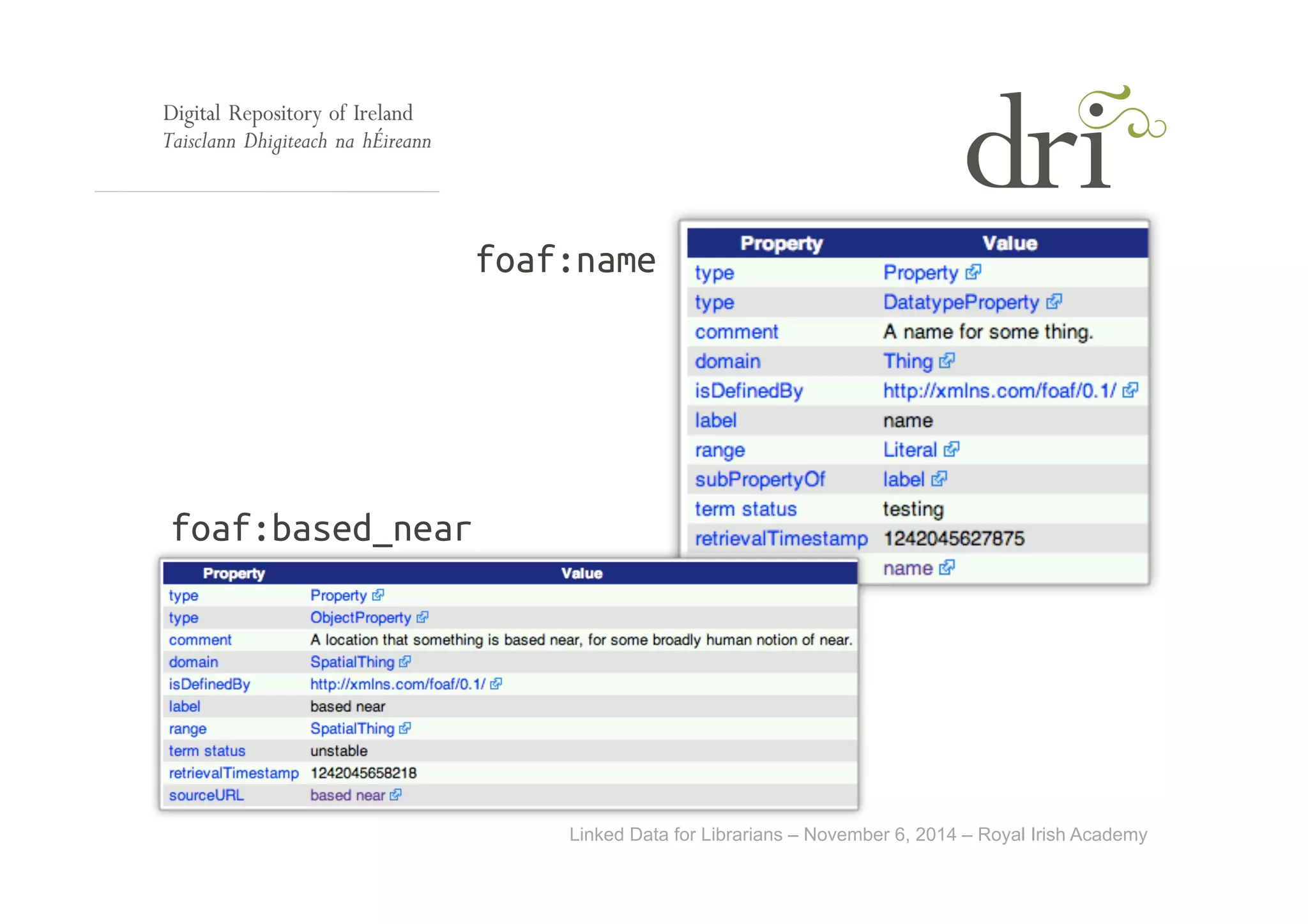
Task: Click isDefinedBy in based_near table
Action: coord(209,685)
